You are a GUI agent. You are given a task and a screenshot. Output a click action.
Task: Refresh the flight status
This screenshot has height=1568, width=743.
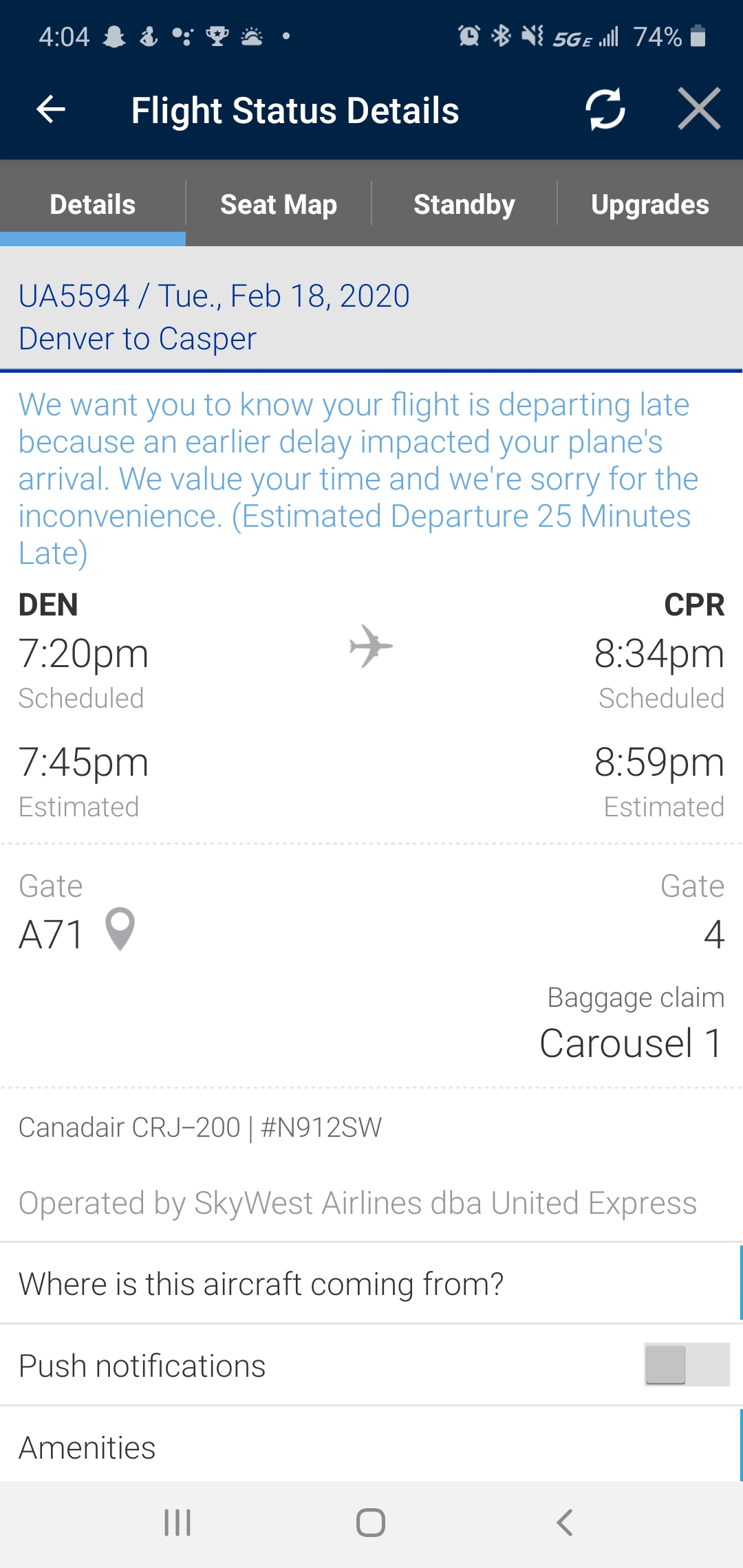[x=605, y=109]
